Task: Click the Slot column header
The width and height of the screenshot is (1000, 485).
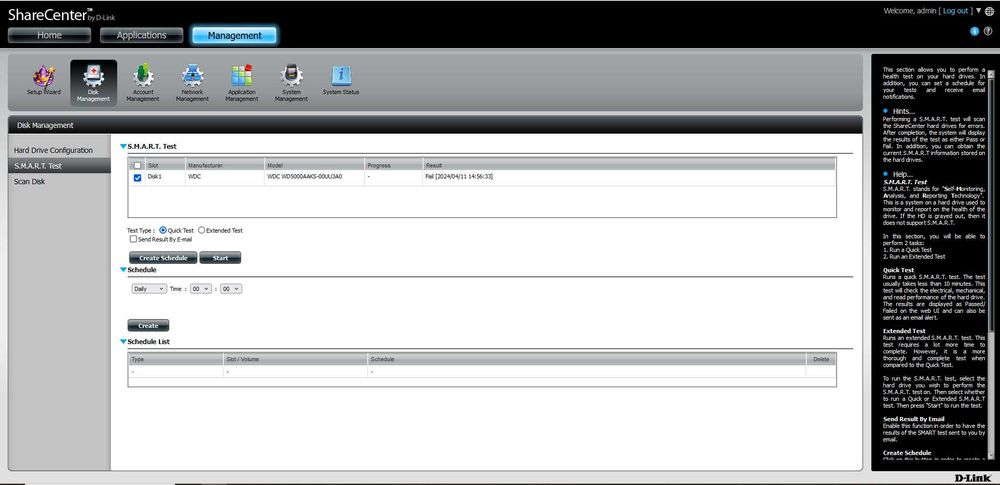Action: tap(165, 165)
